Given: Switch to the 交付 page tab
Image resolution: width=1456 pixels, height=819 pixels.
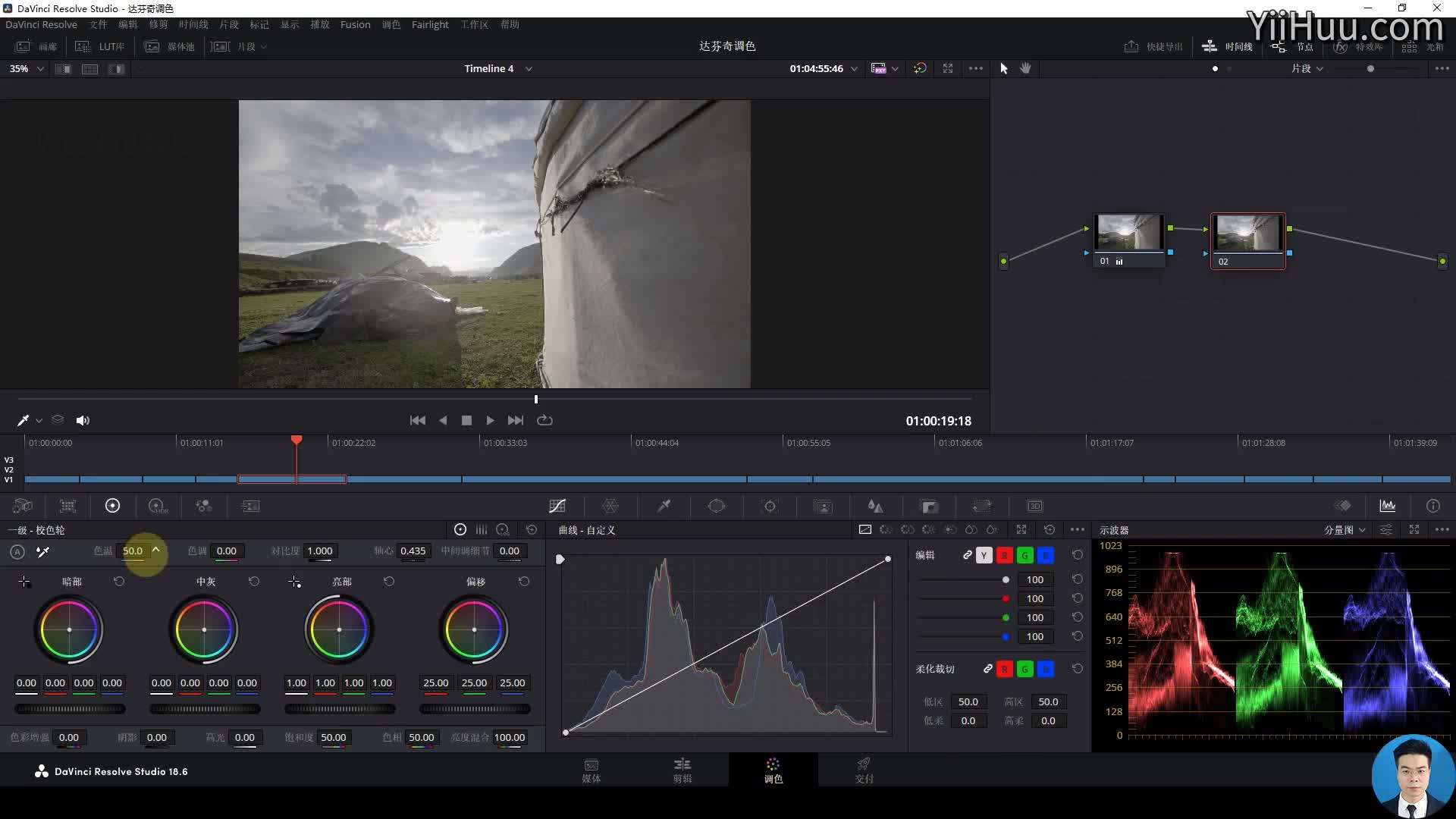Looking at the screenshot, I should point(864,770).
